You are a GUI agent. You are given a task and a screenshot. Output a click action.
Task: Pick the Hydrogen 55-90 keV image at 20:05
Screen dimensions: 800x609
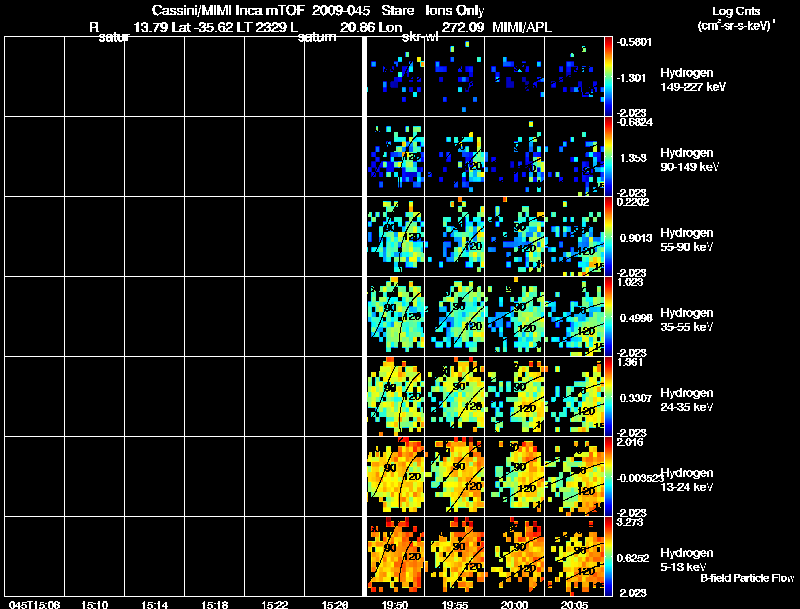click(574, 237)
